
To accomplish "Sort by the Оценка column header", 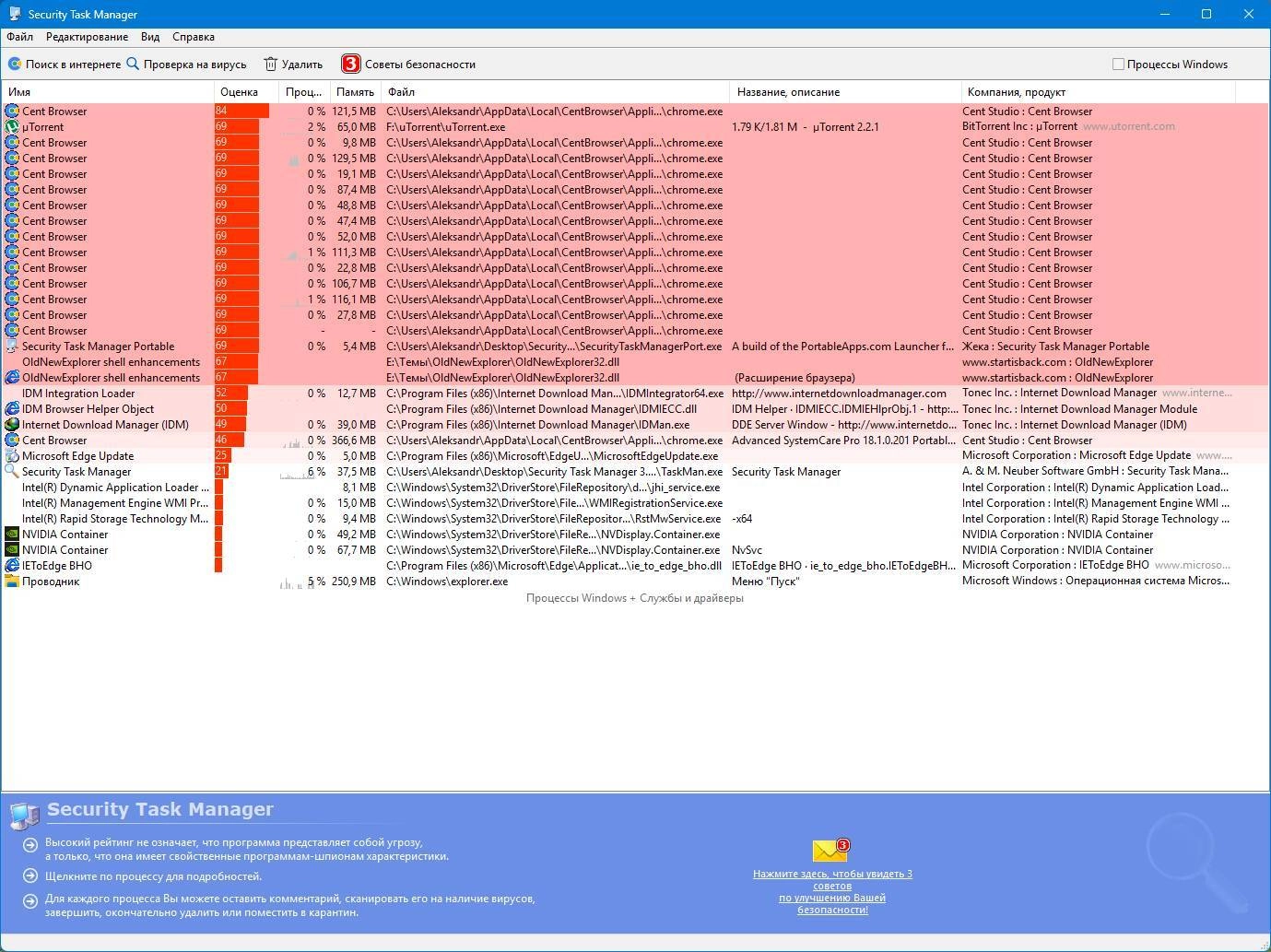I will 247,92.
